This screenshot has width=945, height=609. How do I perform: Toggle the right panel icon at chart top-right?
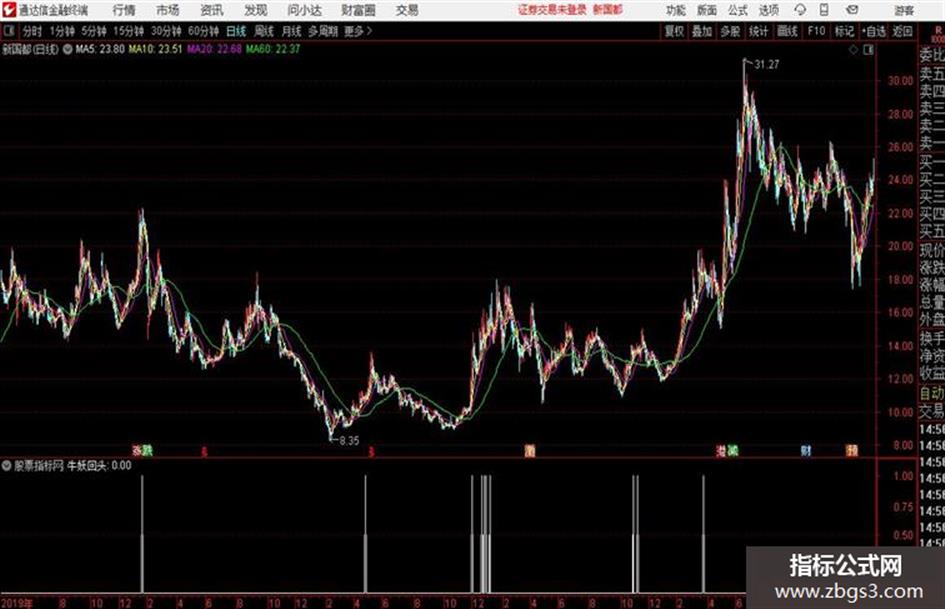pyautogui.click(x=868, y=50)
